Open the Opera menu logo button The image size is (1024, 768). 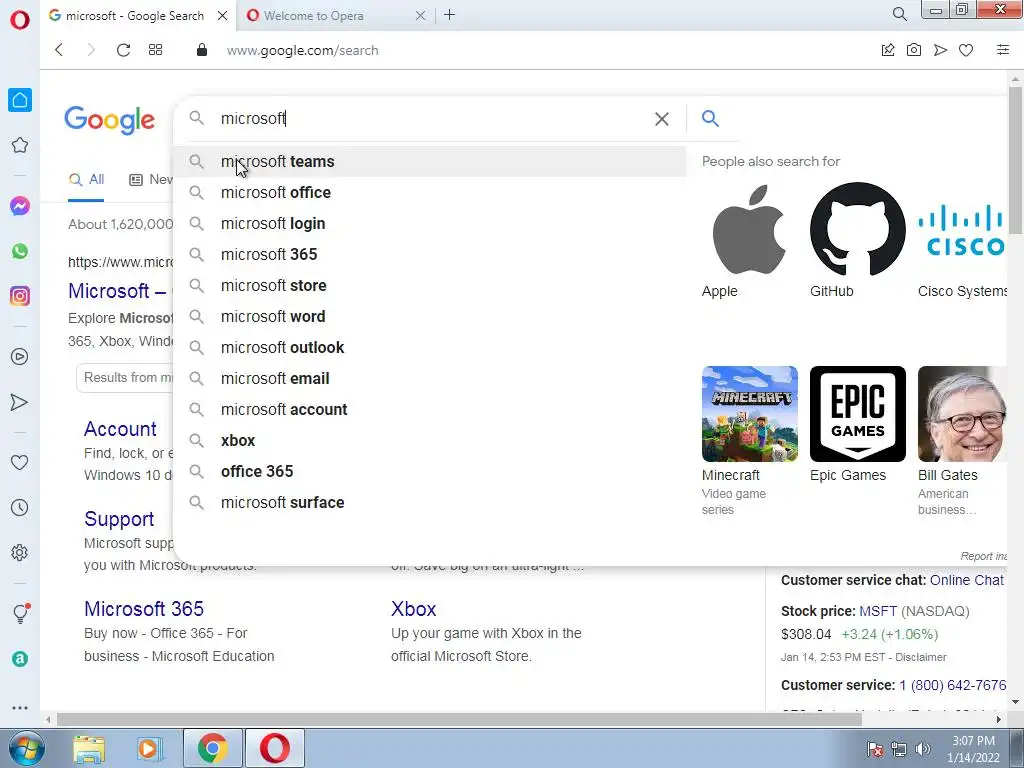coord(20,20)
